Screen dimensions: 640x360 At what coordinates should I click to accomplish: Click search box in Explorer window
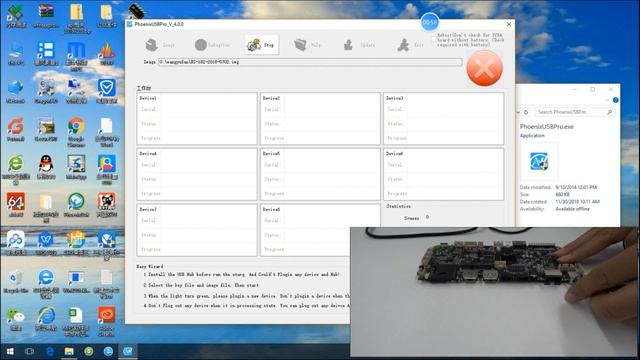click(x=574, y=112)
